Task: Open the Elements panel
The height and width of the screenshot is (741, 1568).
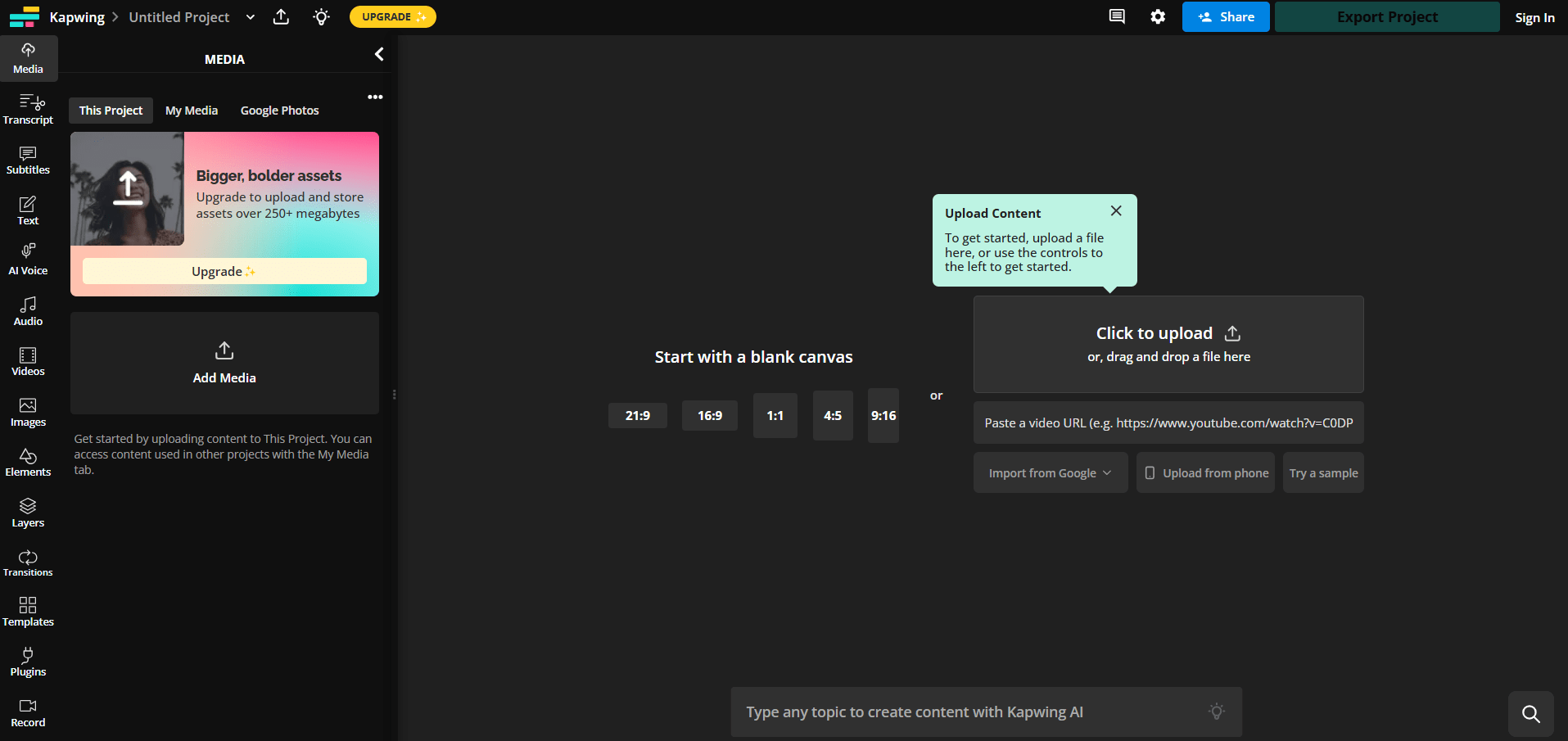Action: tap(28, 462)
